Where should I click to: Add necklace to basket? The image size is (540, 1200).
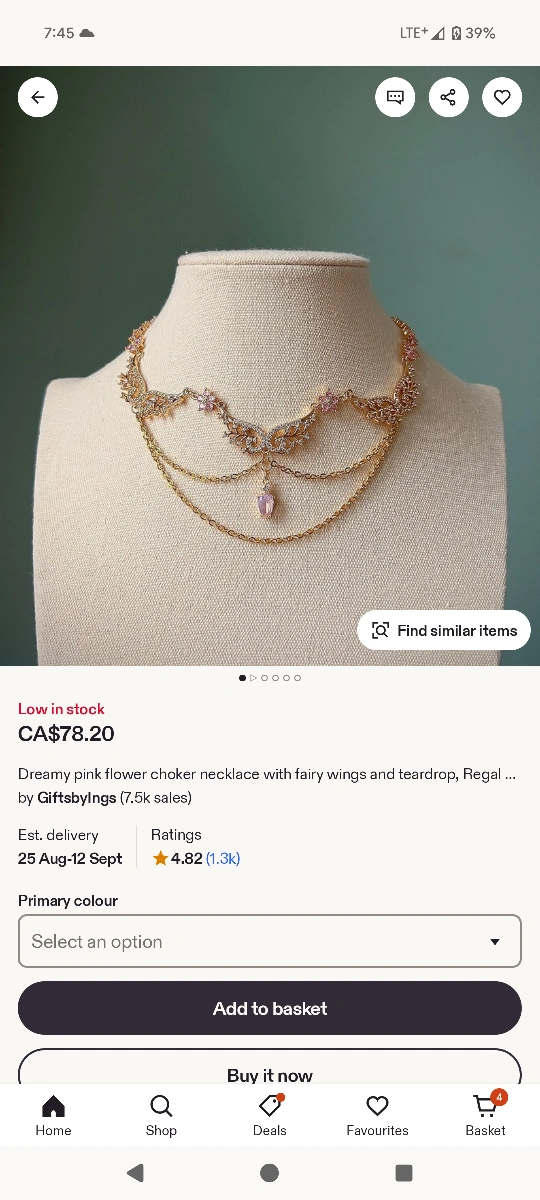(270, 1008)
